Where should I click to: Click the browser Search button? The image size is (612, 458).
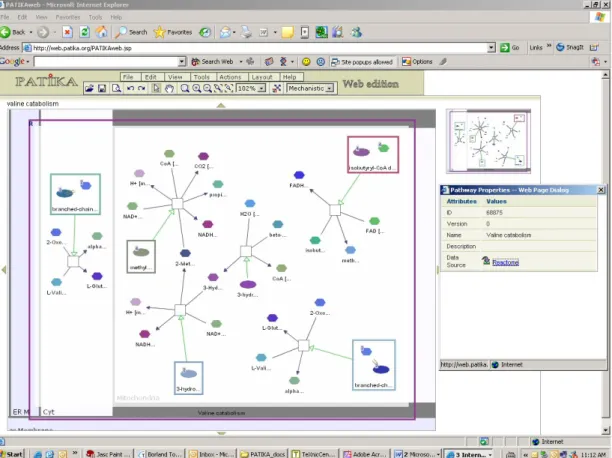tap(132, 32)
